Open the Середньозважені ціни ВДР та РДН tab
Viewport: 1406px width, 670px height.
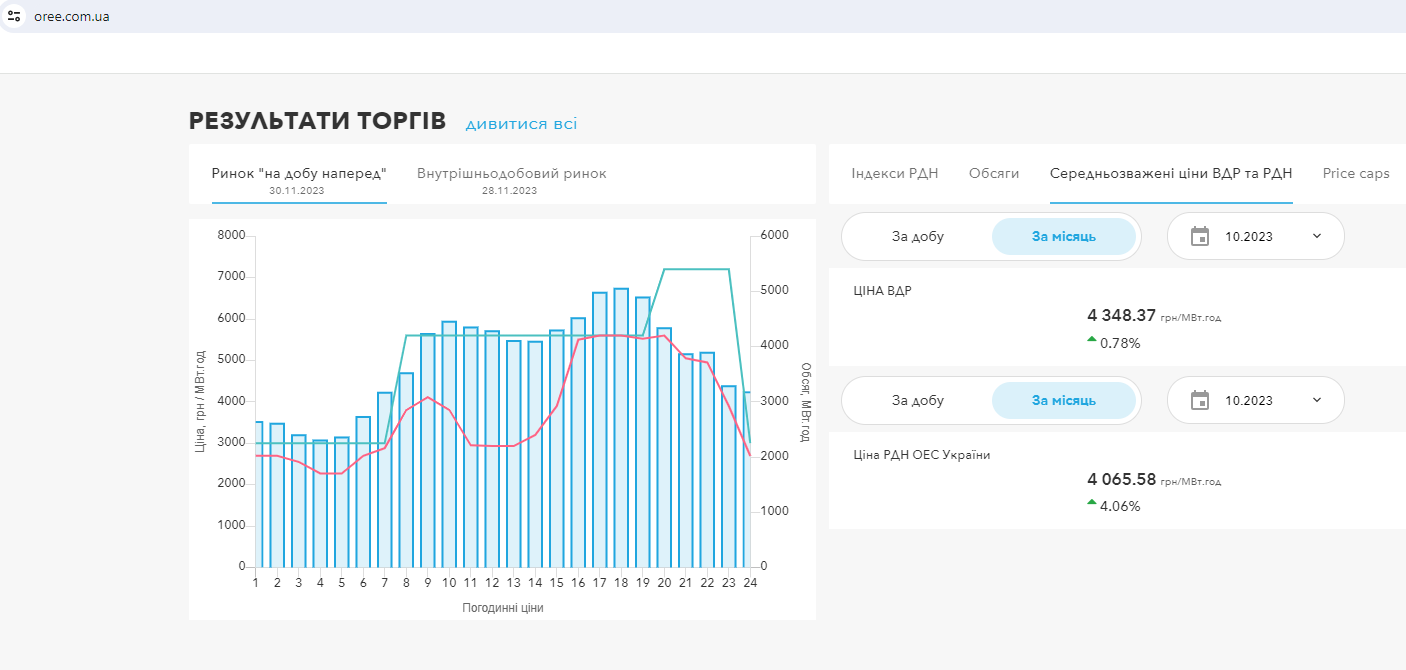point(1170,174)
